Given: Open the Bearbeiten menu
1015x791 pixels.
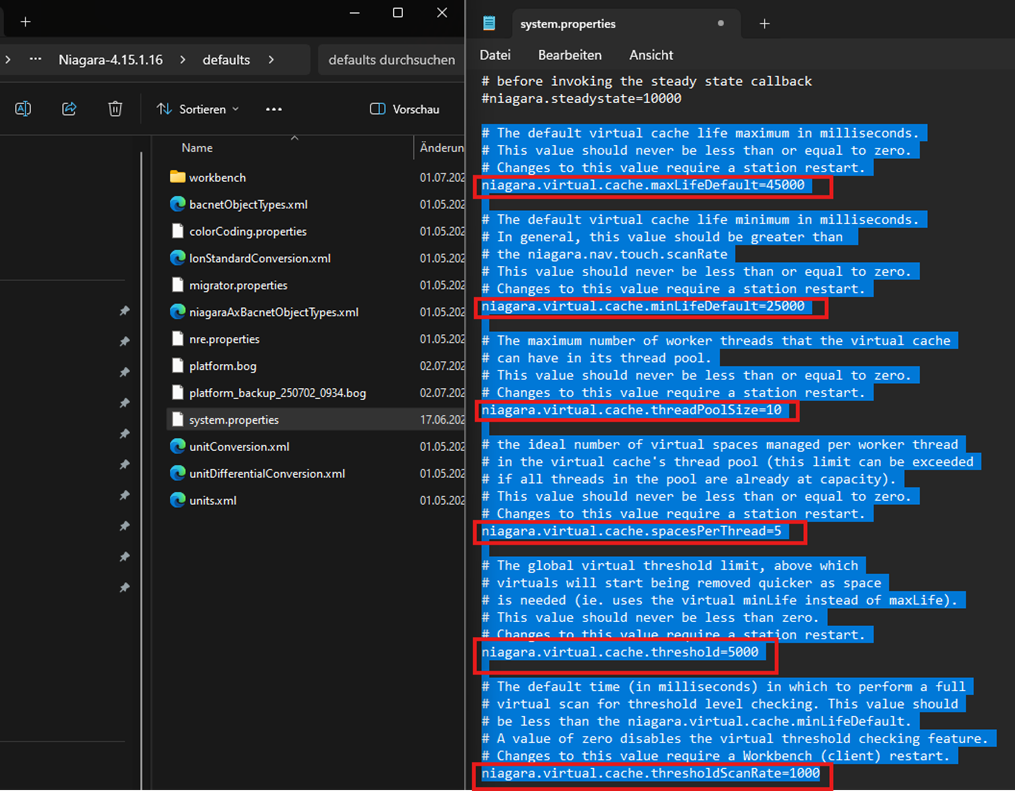Looking at the screenshot, I should (x=570, y=55).
